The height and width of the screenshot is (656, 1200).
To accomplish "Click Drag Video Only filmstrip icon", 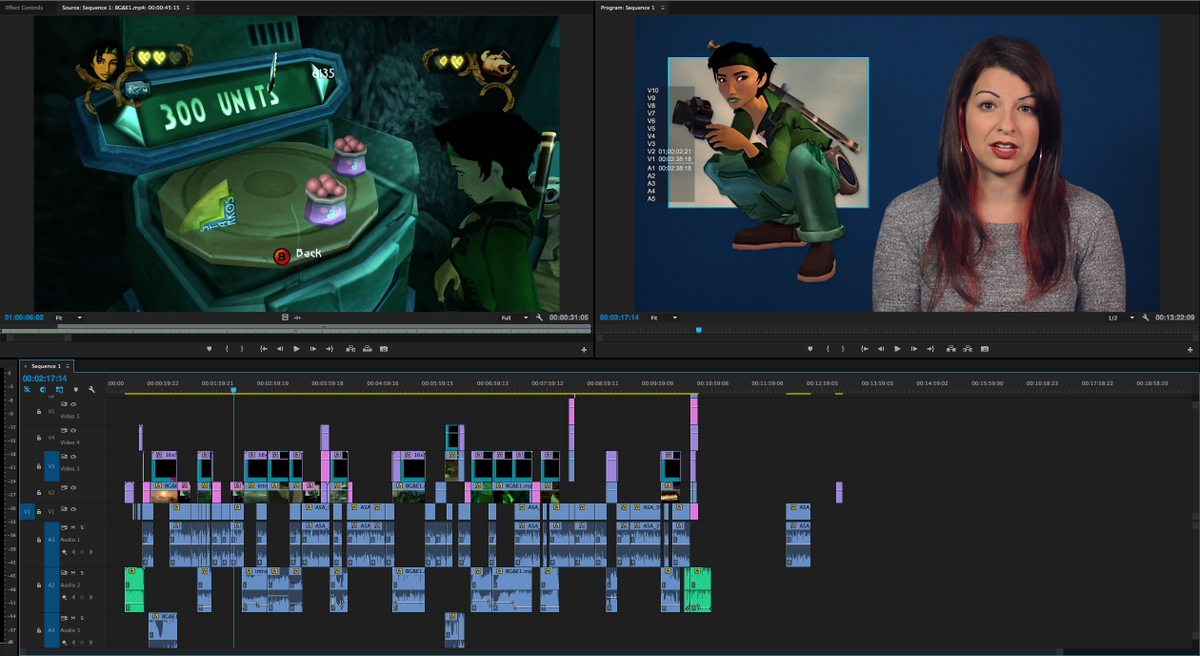I will pos(285,318).
